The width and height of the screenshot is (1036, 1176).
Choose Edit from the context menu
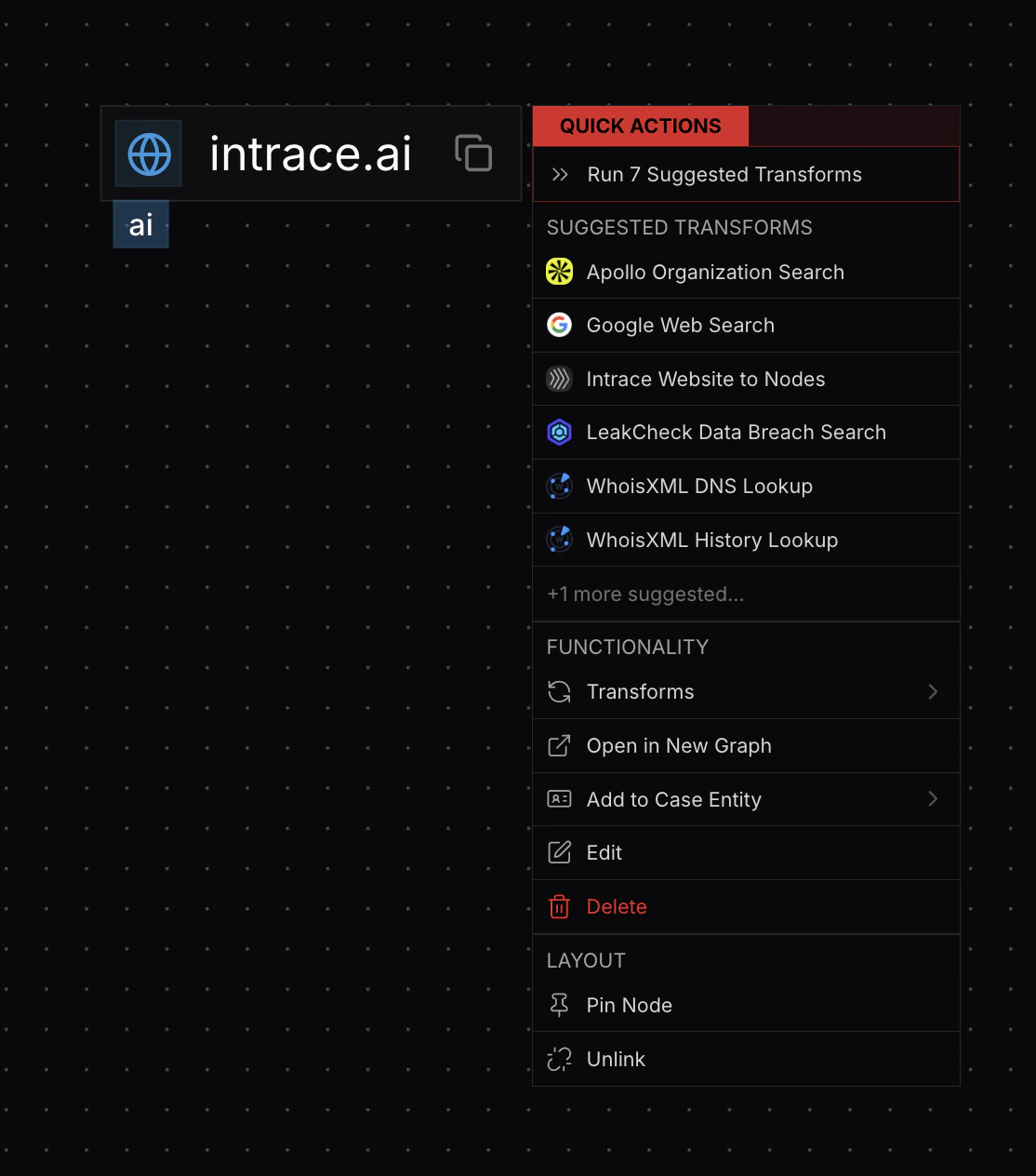click(746, 852)
